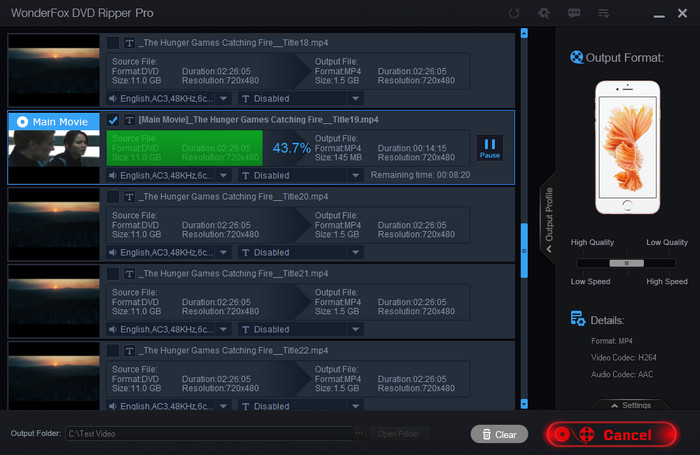
Task: Open audio track dropdown for Title19
Action: point(224,175)
